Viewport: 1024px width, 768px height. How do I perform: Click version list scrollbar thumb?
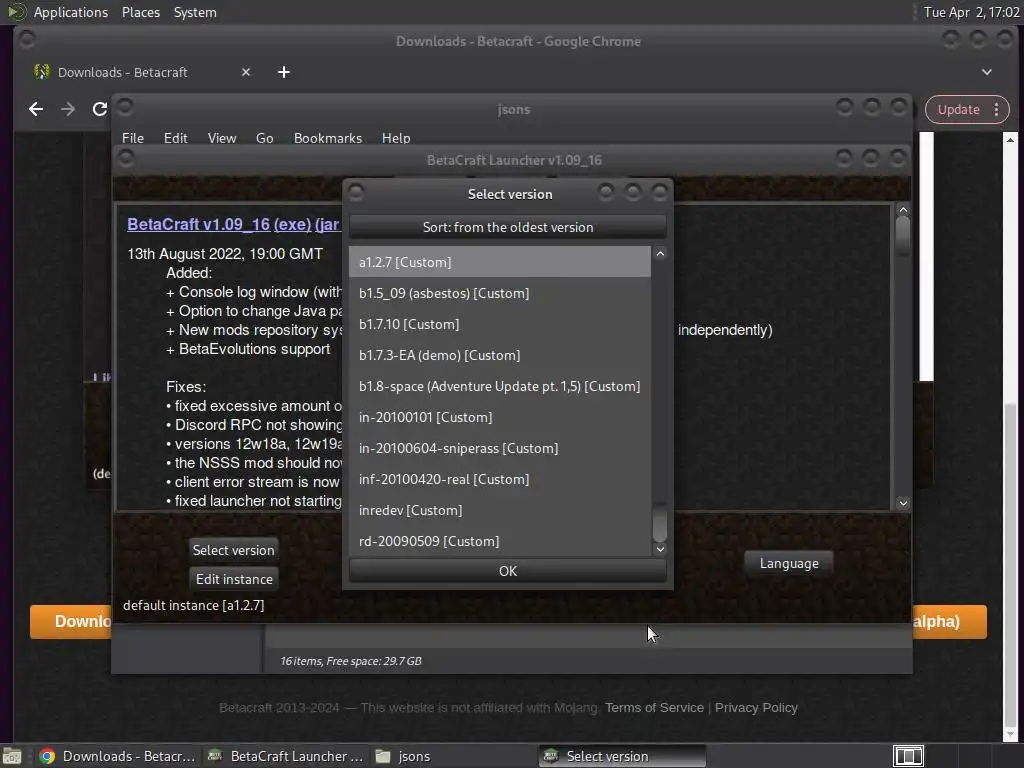click(660, 522)
